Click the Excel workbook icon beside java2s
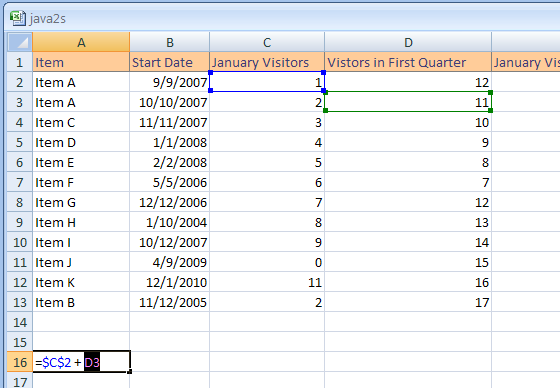The image size is (560, 388). click(x=18, y=18)
